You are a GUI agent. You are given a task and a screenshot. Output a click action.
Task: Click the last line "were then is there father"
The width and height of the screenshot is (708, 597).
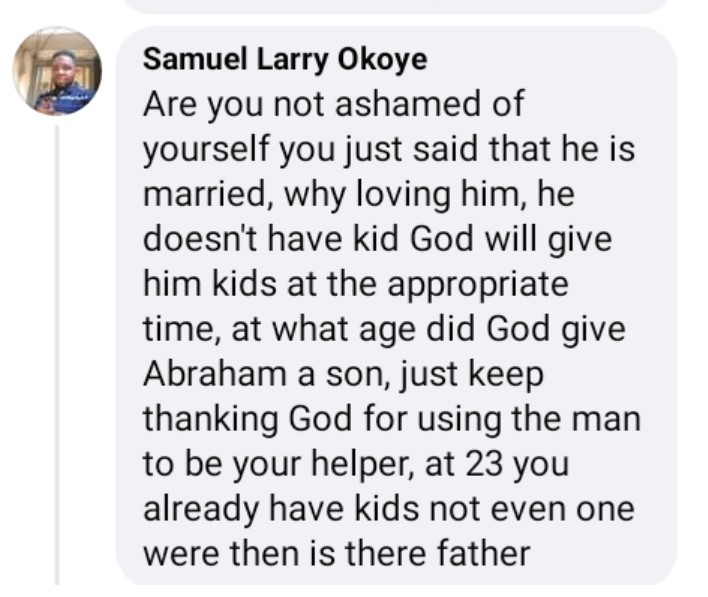(x=336, y=553)
